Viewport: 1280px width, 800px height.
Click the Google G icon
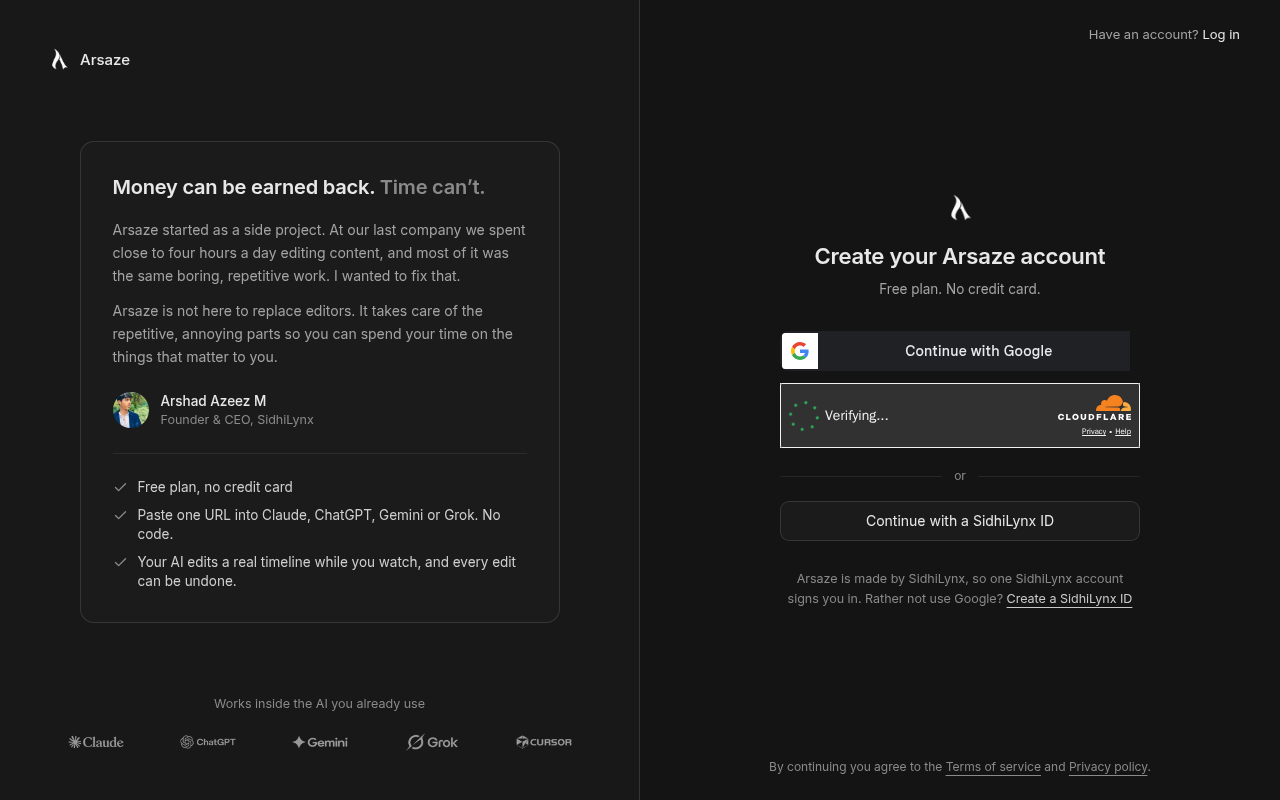[800, 351]
